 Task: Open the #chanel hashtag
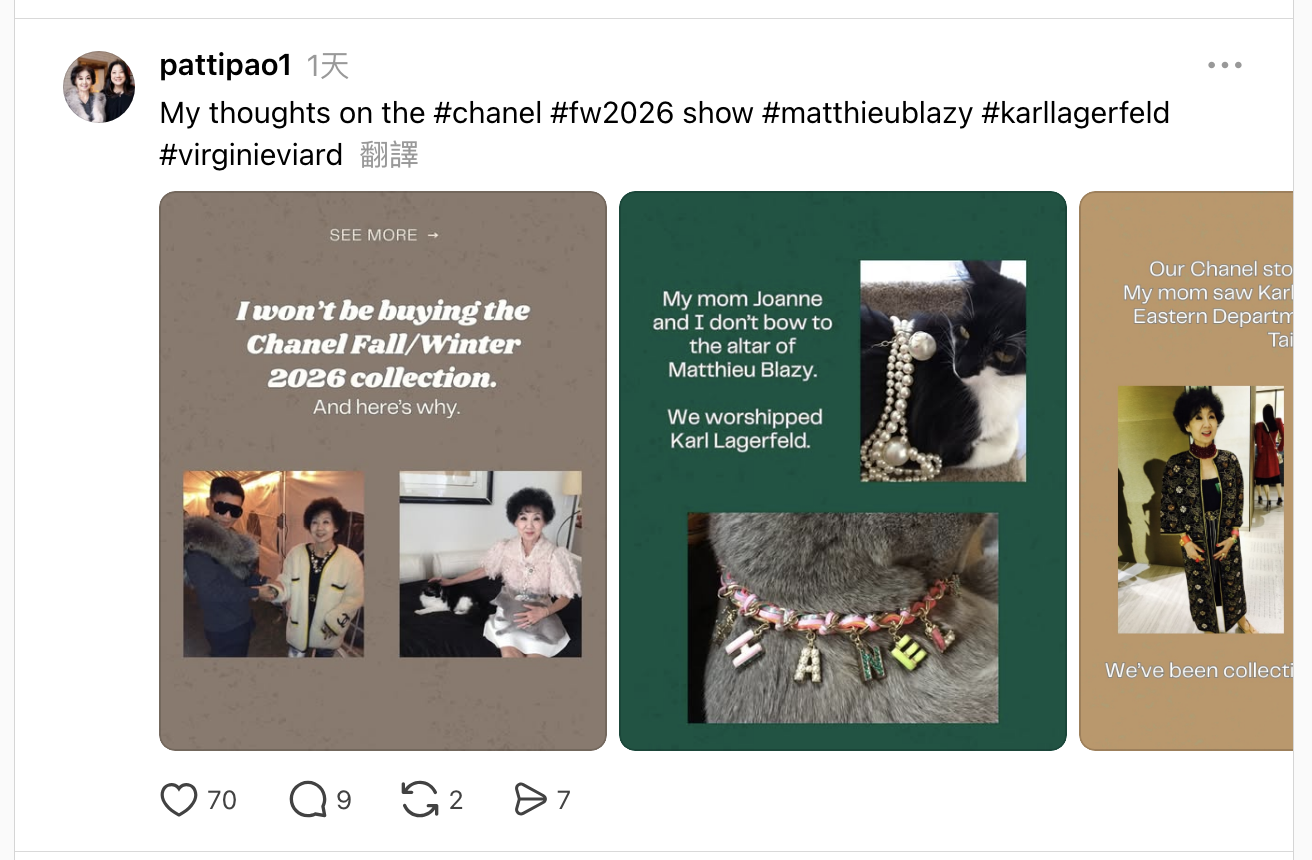point(487,112)
